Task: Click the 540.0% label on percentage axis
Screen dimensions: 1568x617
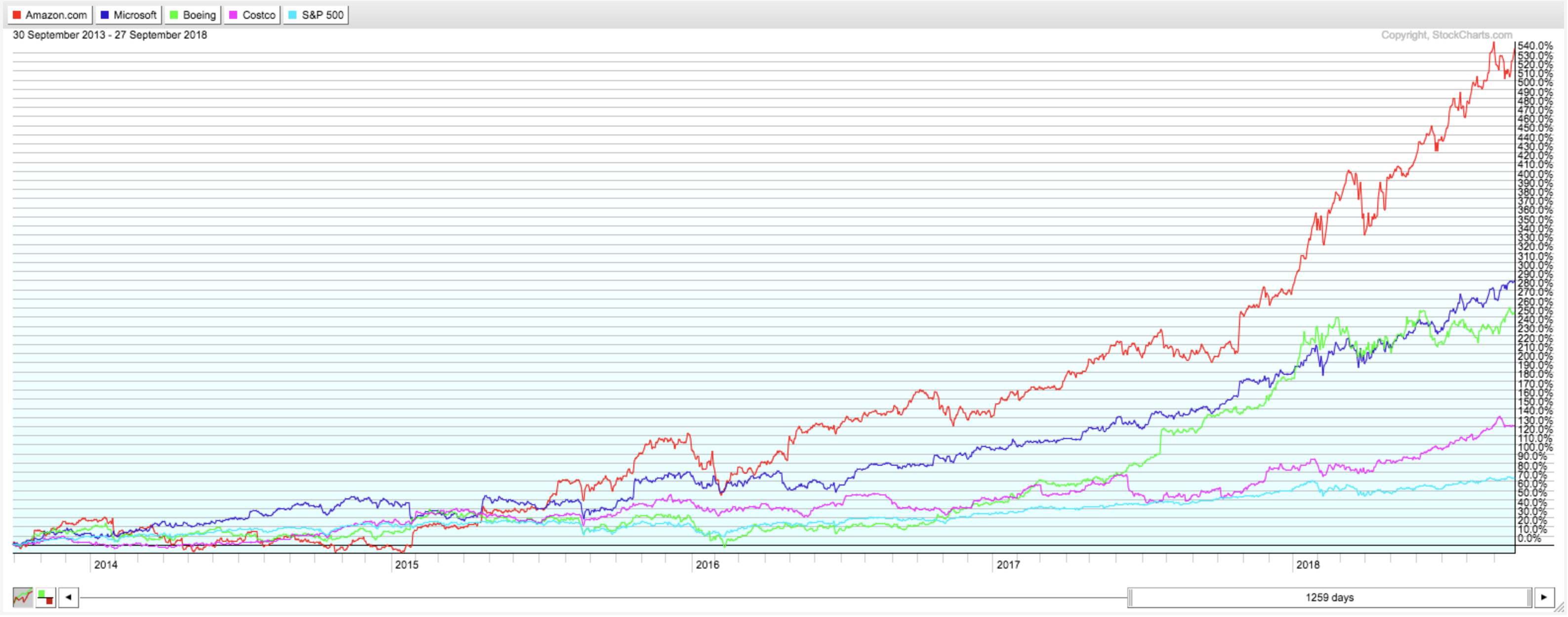Action: [1534, 45]
